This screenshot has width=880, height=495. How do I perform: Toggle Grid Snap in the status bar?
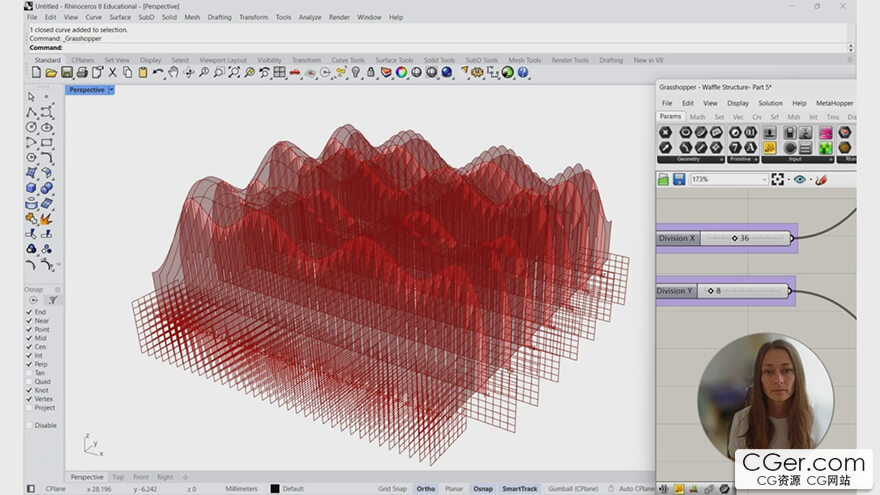tap(392, 489)
